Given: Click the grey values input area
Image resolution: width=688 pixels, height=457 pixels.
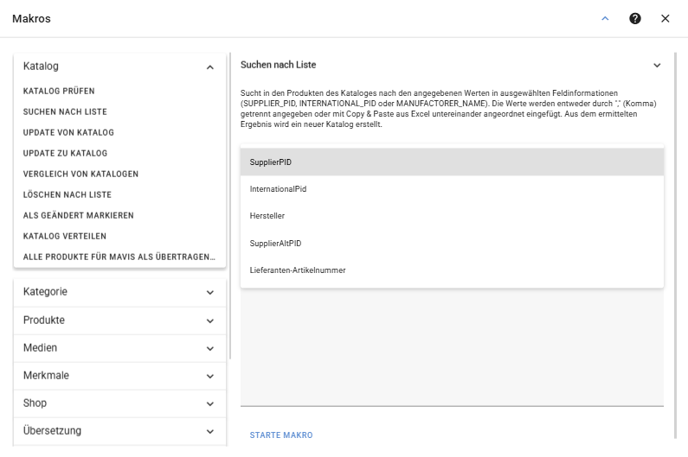Looking at the screenshot, I should coord(452,346).
